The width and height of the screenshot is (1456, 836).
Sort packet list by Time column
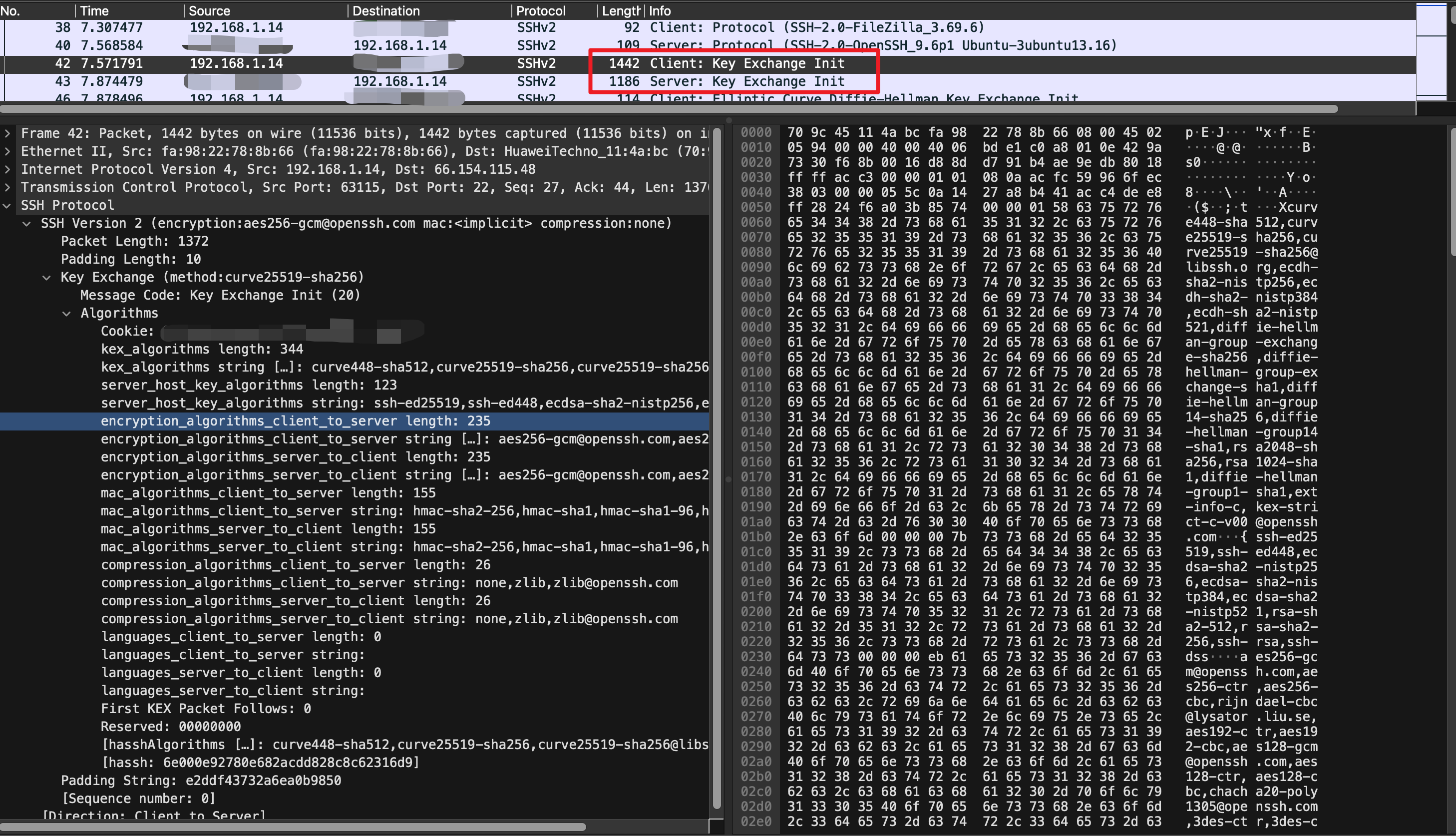[129, 10]
